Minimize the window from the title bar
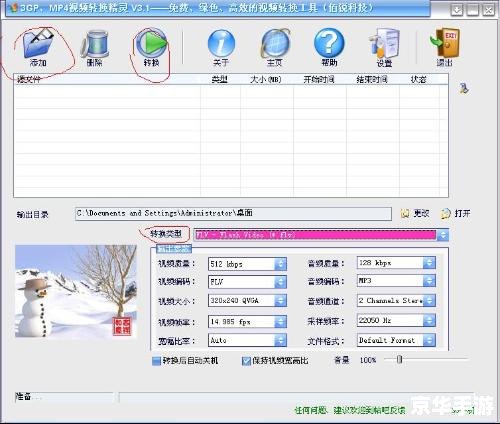This screenshot has height=424, width=500. 473,10
